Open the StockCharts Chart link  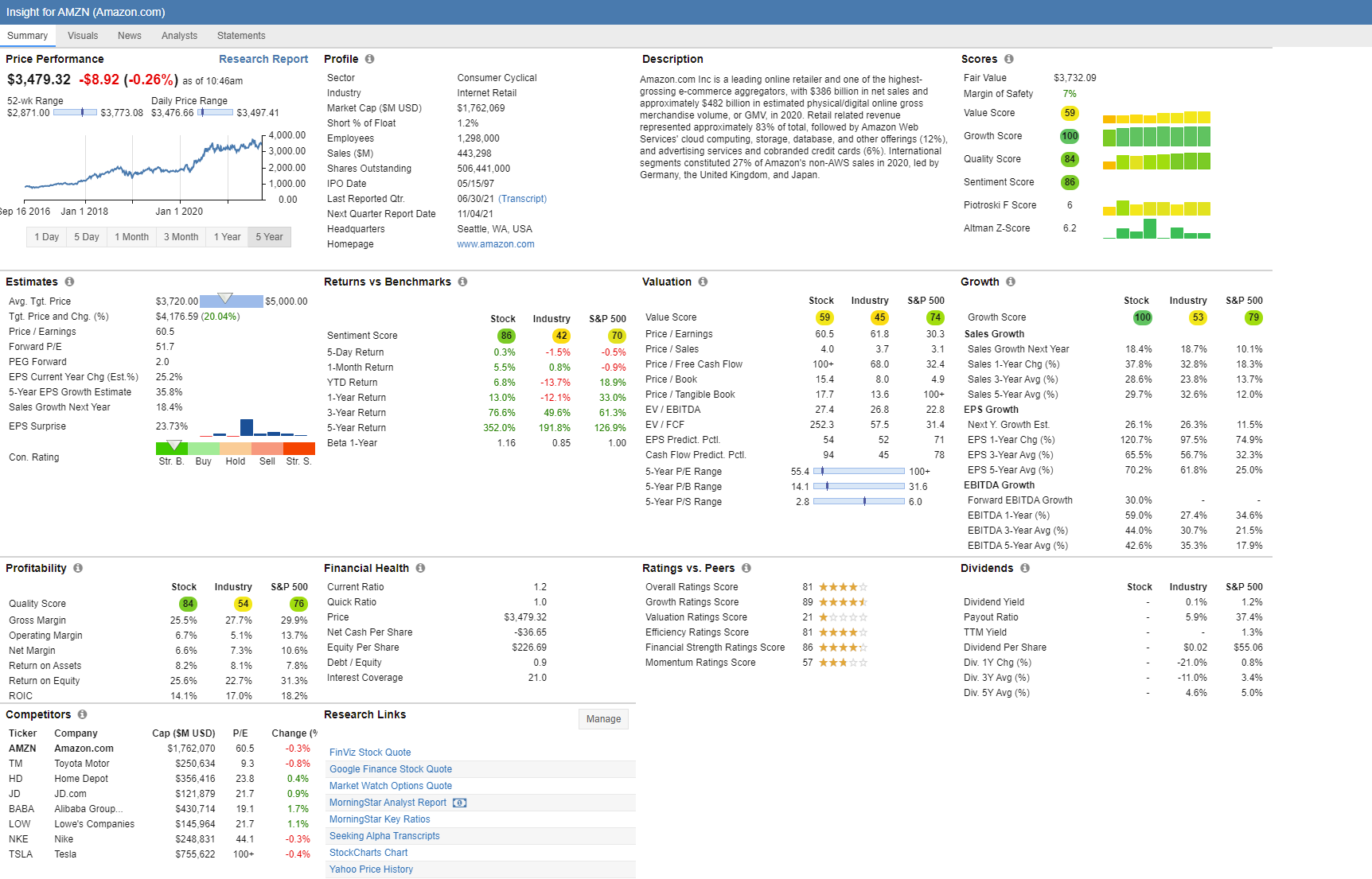click(368, 853)
